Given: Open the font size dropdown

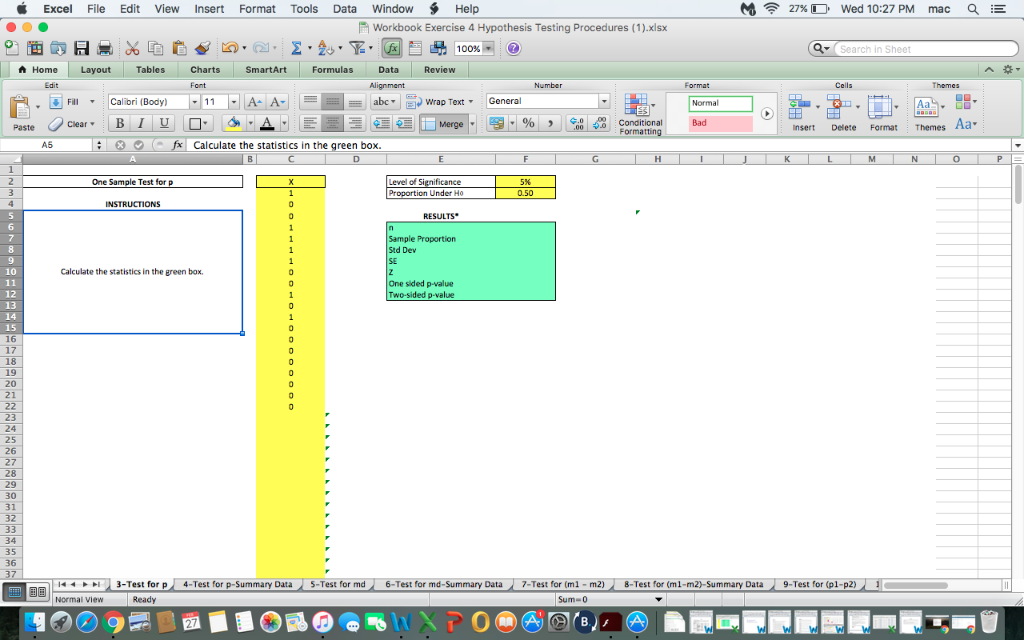Looking at the screenshot, I should [x=233, y=102].
